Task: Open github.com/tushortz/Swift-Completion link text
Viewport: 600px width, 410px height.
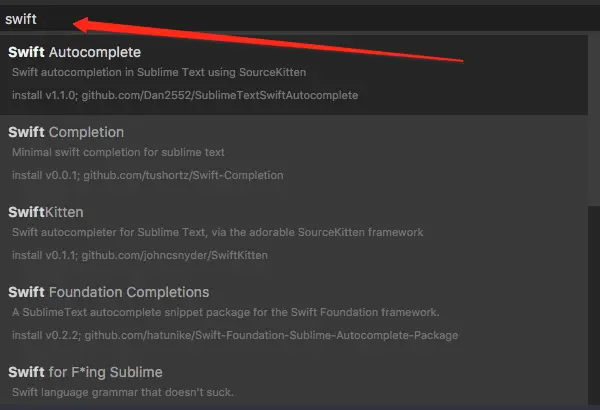Action: (x=183, y=175)
